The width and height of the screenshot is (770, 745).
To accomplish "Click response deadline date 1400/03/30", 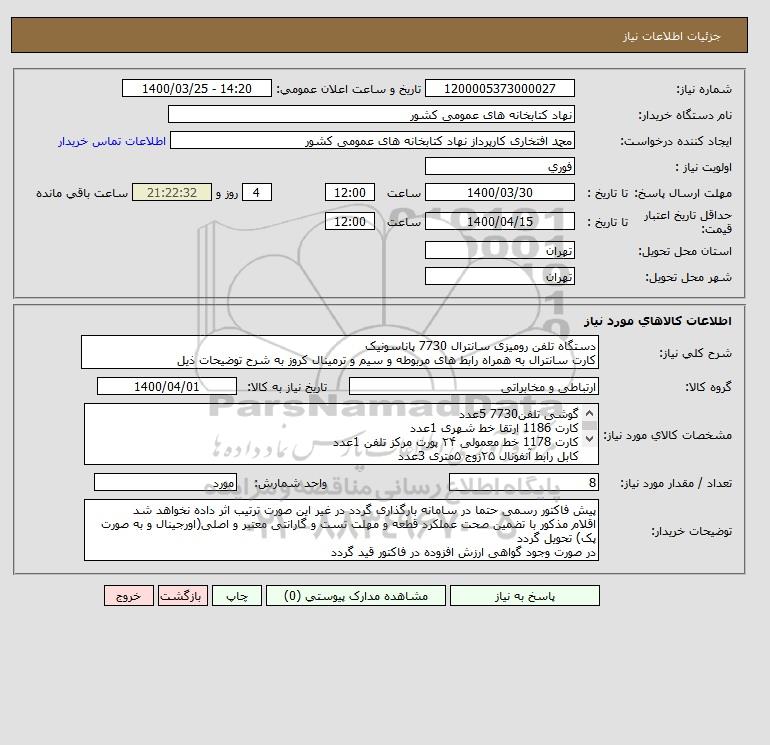I will click(x=499, y=193).
